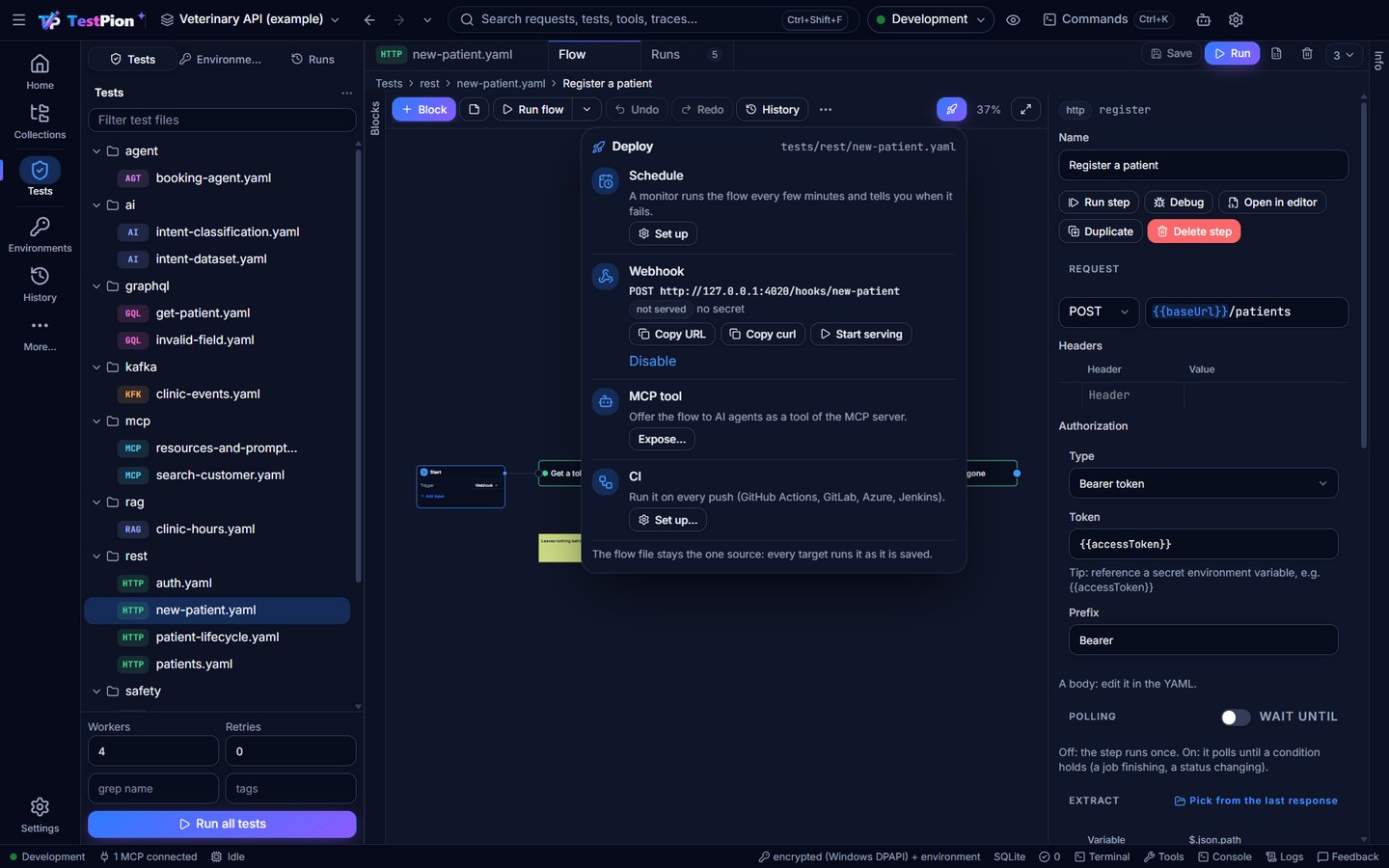Open Terminal in the status bar
1389x868 pixels.
tap(1102, 856)
